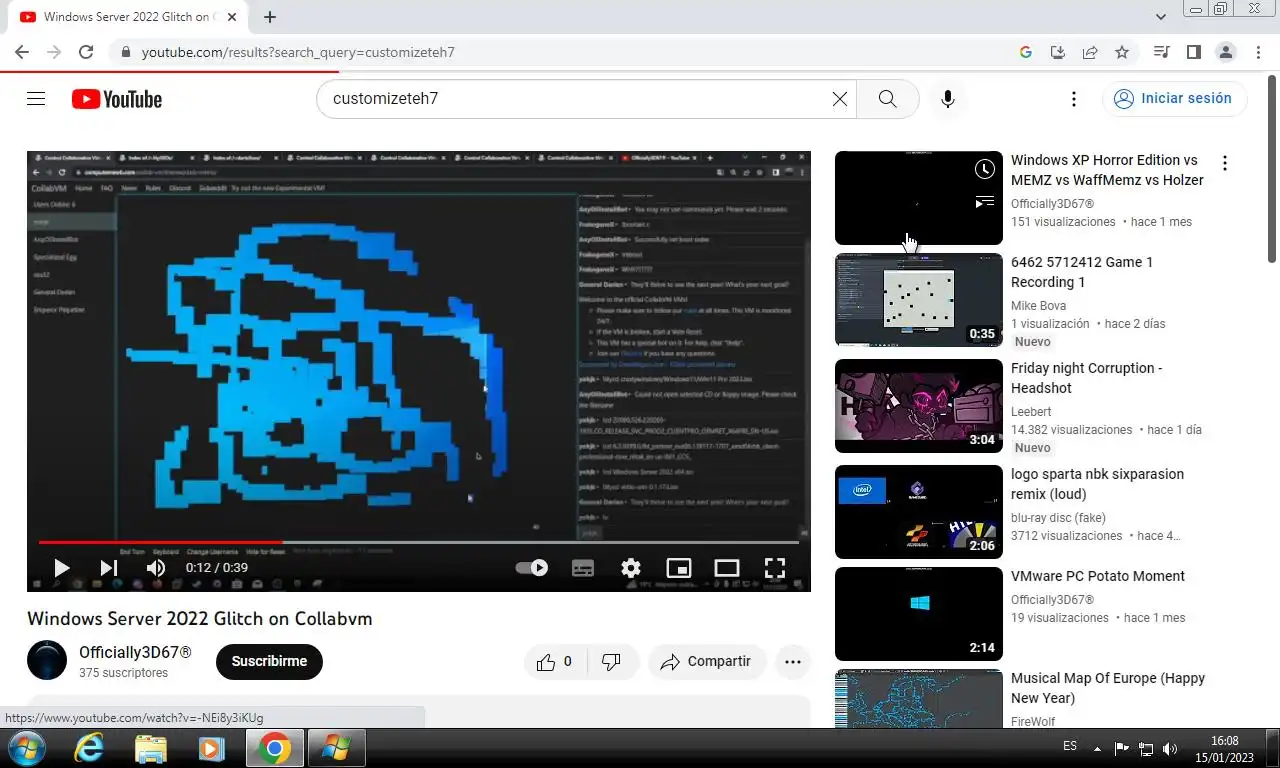Open Officially3D67 channel avatar
Image resolution: width=1280 pixels, height=768 pixels.
pyautogui.click(x=46, y=661)
